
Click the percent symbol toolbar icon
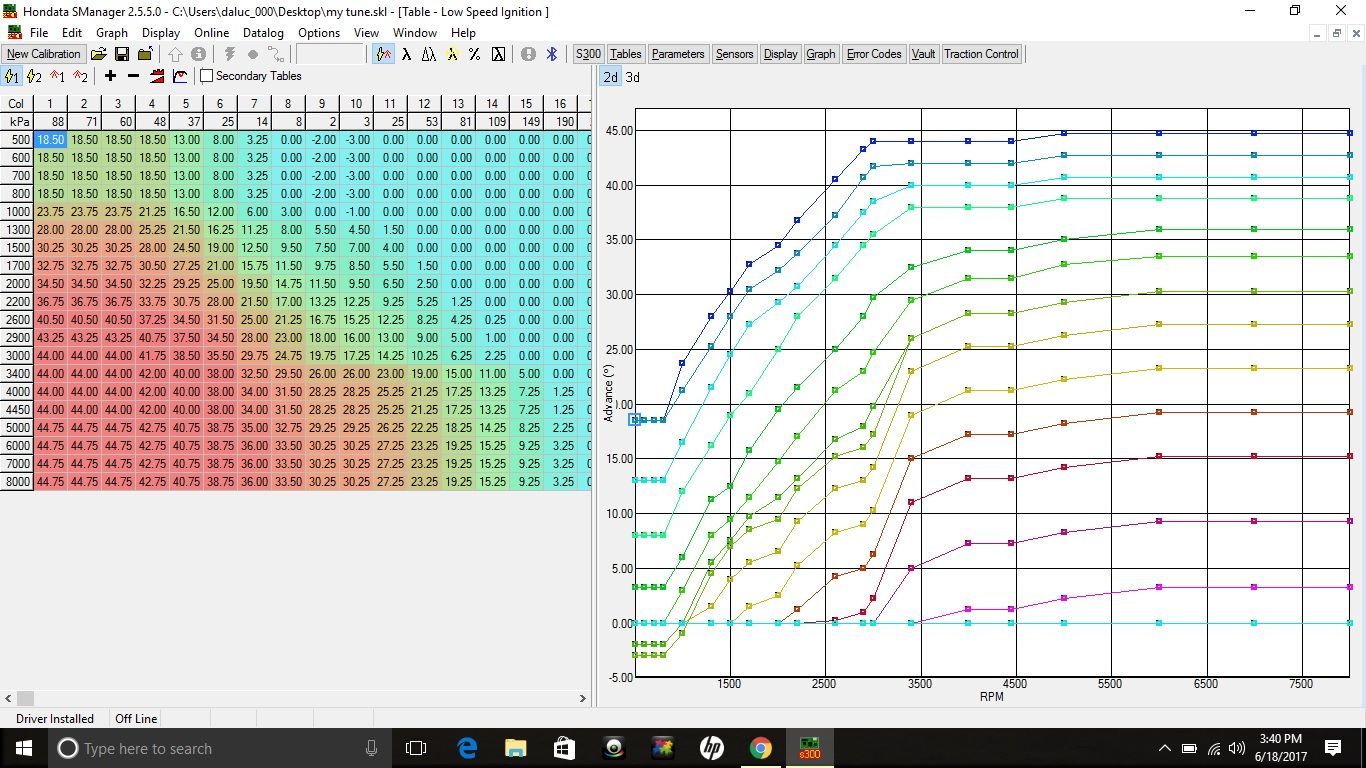point(474,54)
